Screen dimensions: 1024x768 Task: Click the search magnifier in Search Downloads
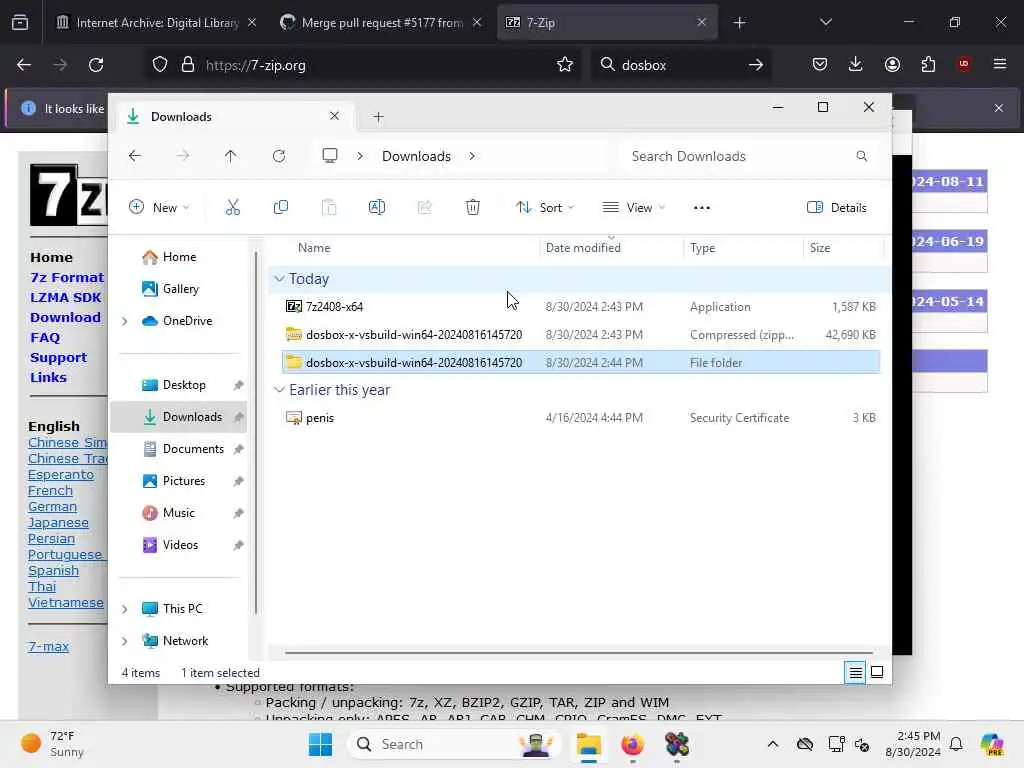(x=861, y=156)
